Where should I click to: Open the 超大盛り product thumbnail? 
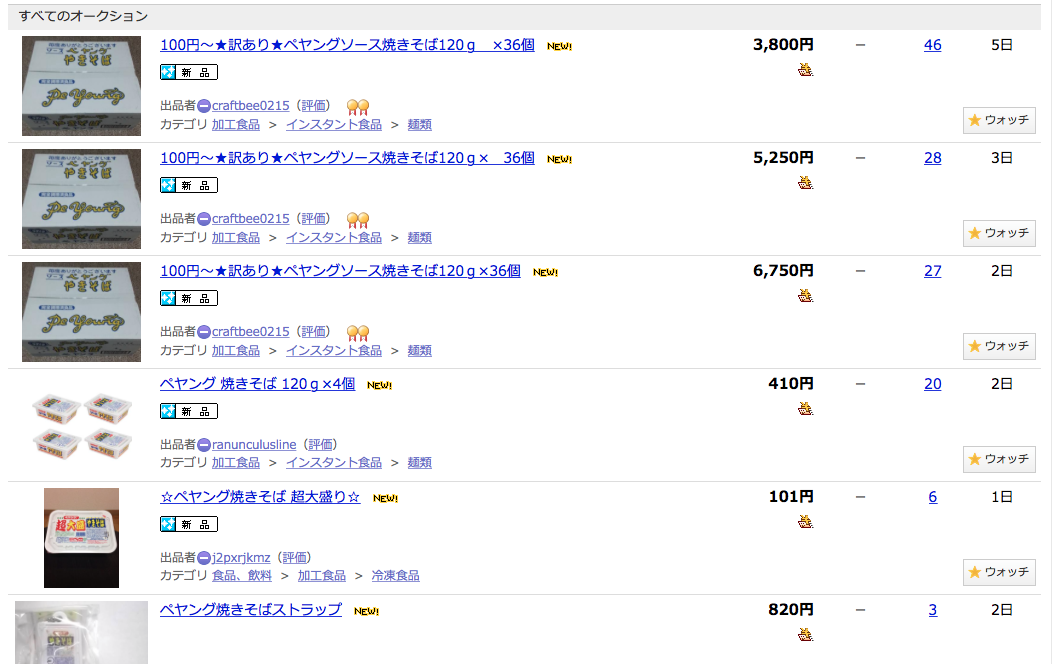(x=81, y=538)
